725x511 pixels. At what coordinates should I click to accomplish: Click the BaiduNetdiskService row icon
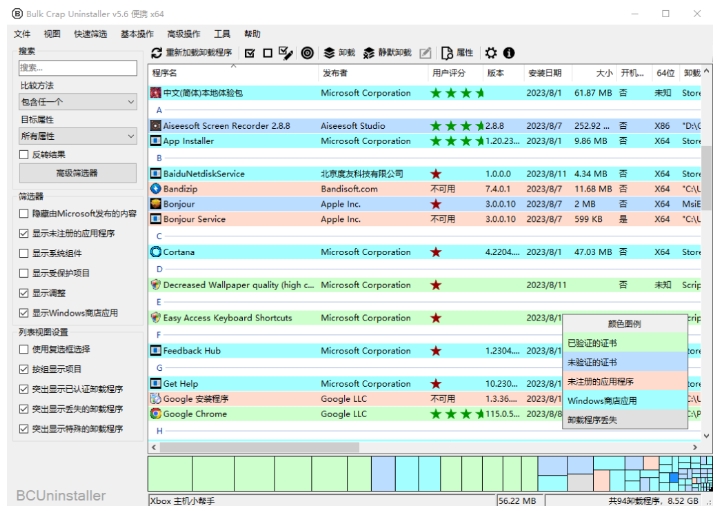(x=156, y=174)
